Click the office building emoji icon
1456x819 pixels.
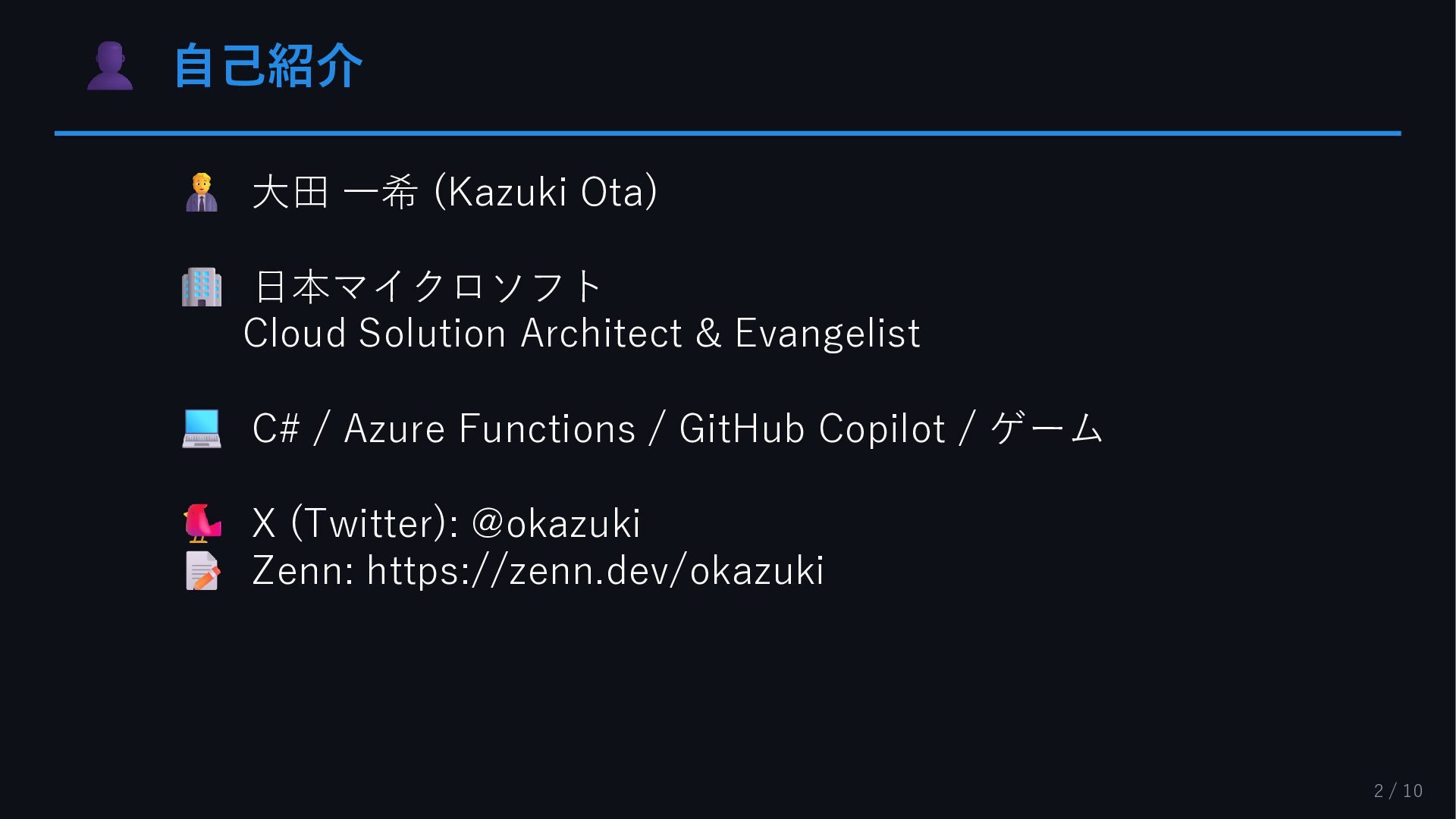coord(202,287)
